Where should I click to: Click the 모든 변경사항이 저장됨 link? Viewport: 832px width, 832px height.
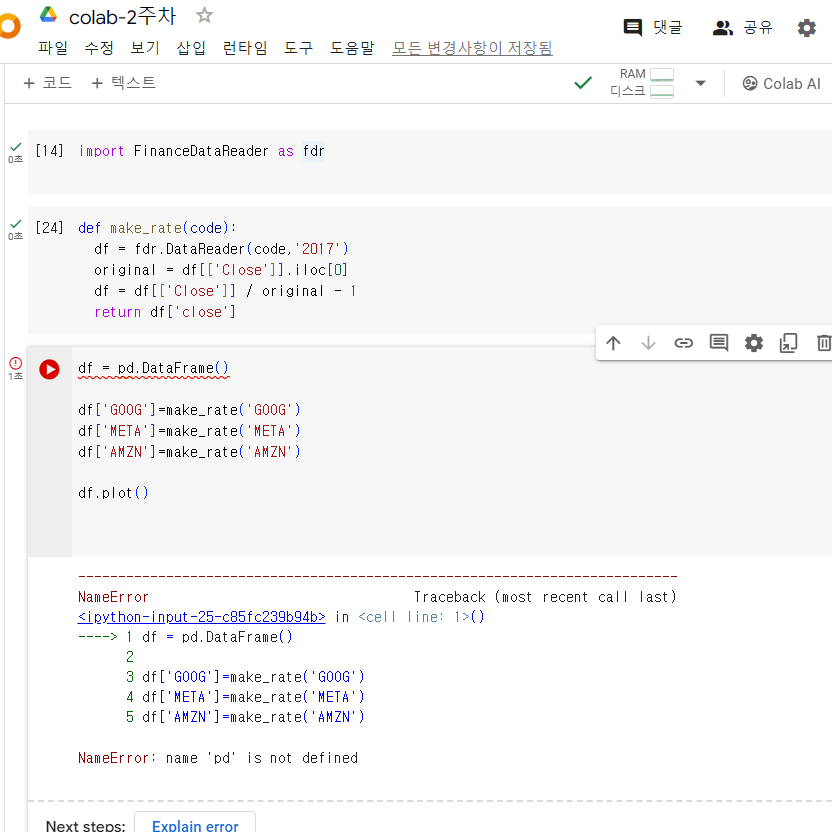[472, 48]
